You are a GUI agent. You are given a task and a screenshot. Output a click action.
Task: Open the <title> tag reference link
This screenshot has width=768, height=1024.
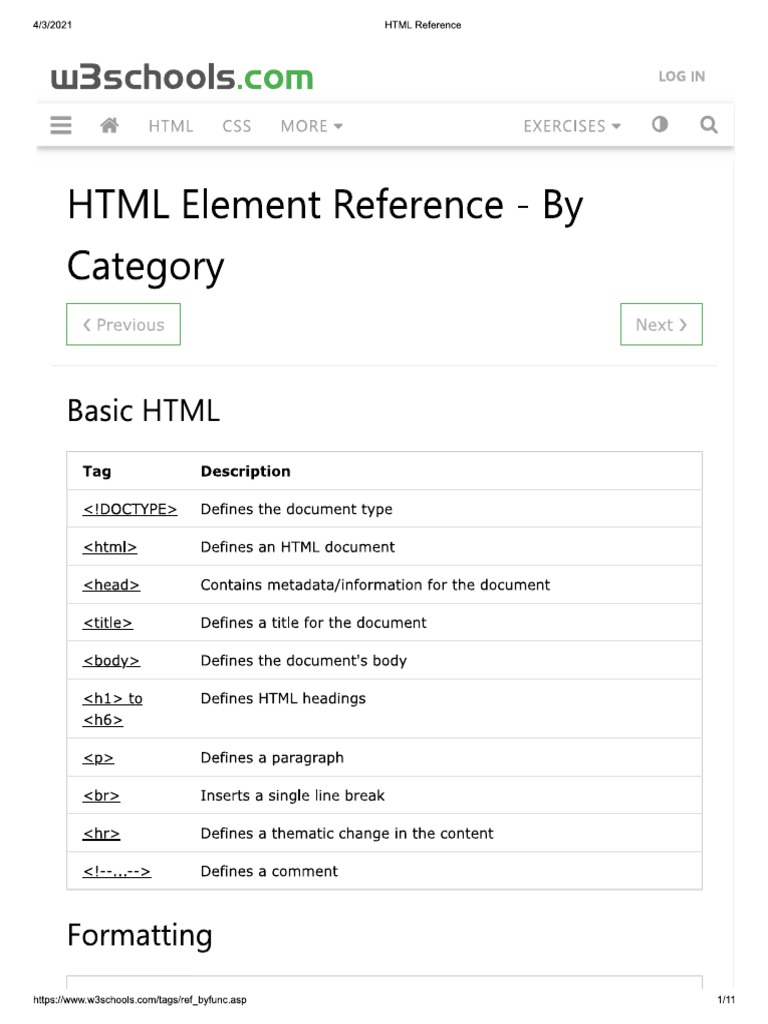pyautogui.click(x=108, y=623)
